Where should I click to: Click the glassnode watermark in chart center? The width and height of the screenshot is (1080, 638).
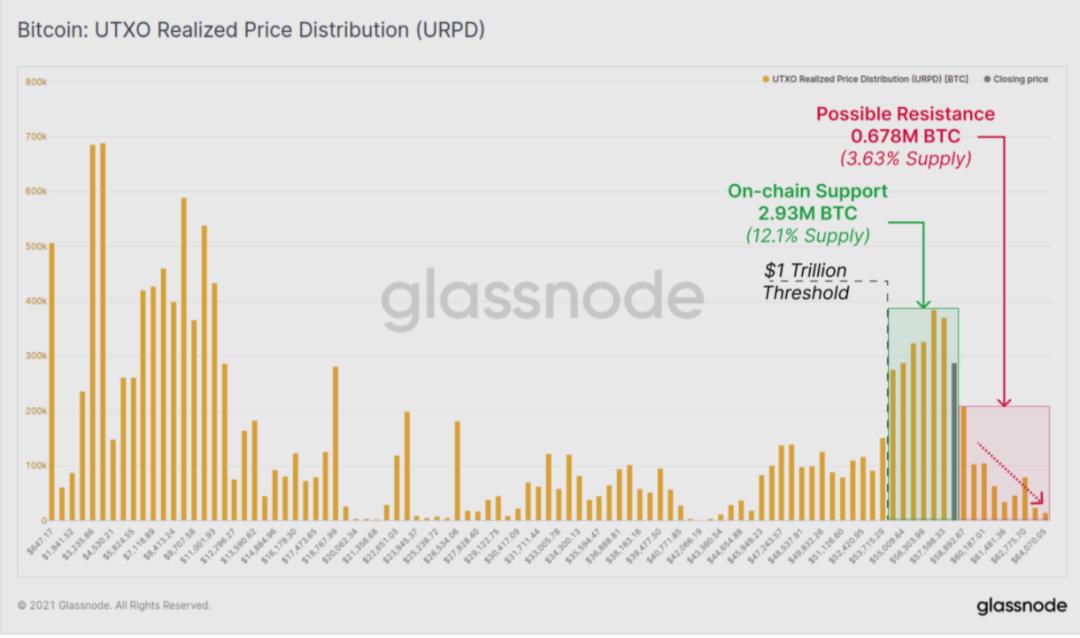542,298
